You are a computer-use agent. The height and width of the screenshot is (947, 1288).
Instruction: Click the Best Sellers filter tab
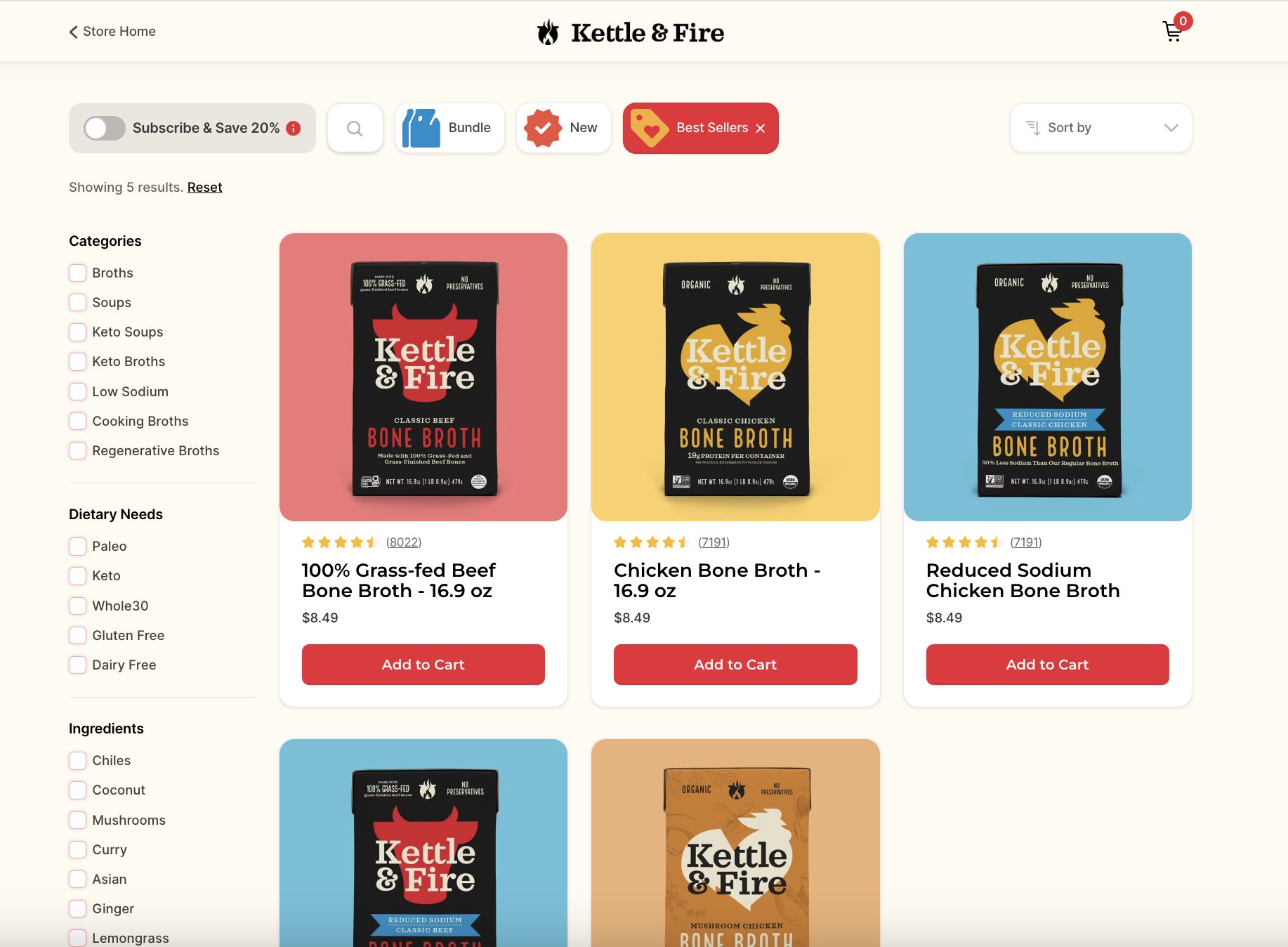tap(700, 128)
